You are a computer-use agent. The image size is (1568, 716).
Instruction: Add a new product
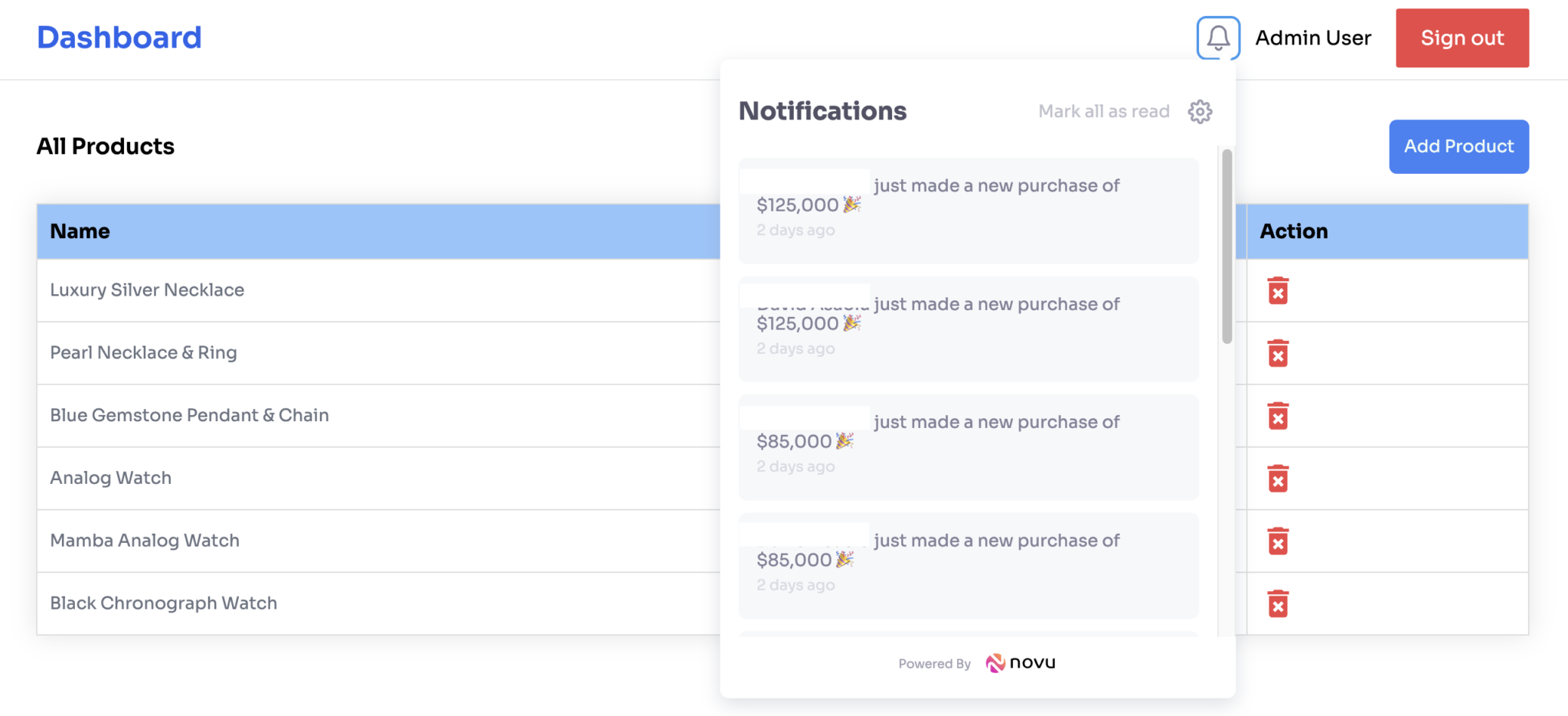(x=1458, y=146)
